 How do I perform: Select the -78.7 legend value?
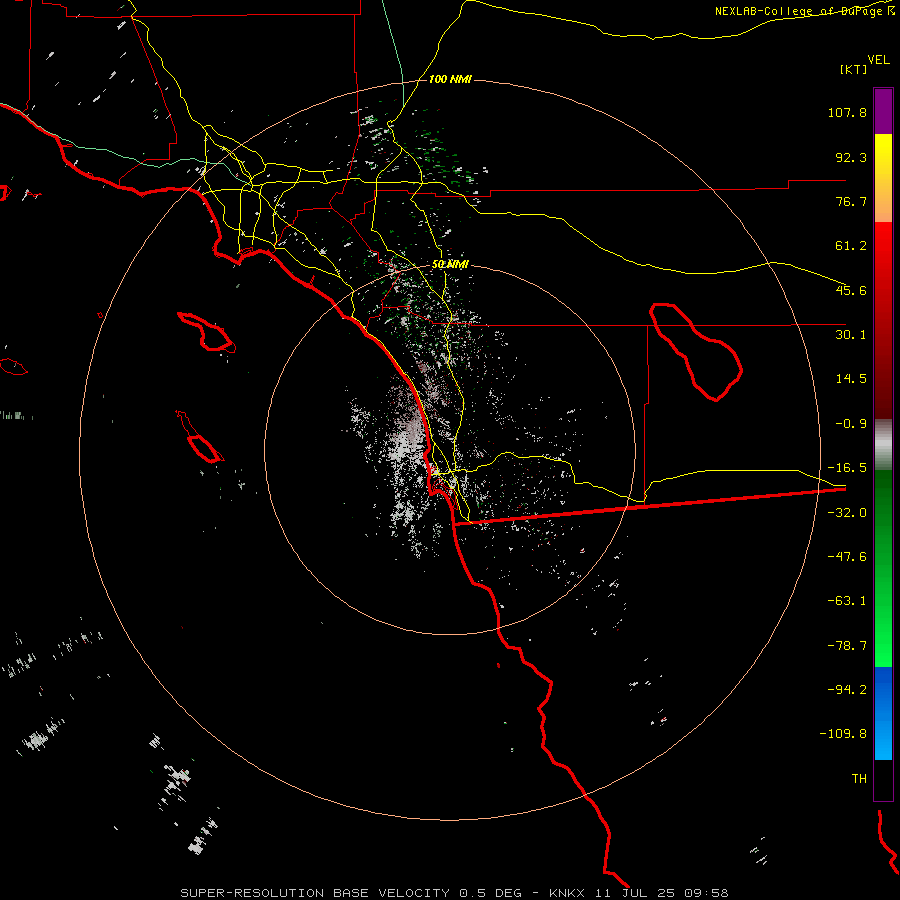[847, 646]
